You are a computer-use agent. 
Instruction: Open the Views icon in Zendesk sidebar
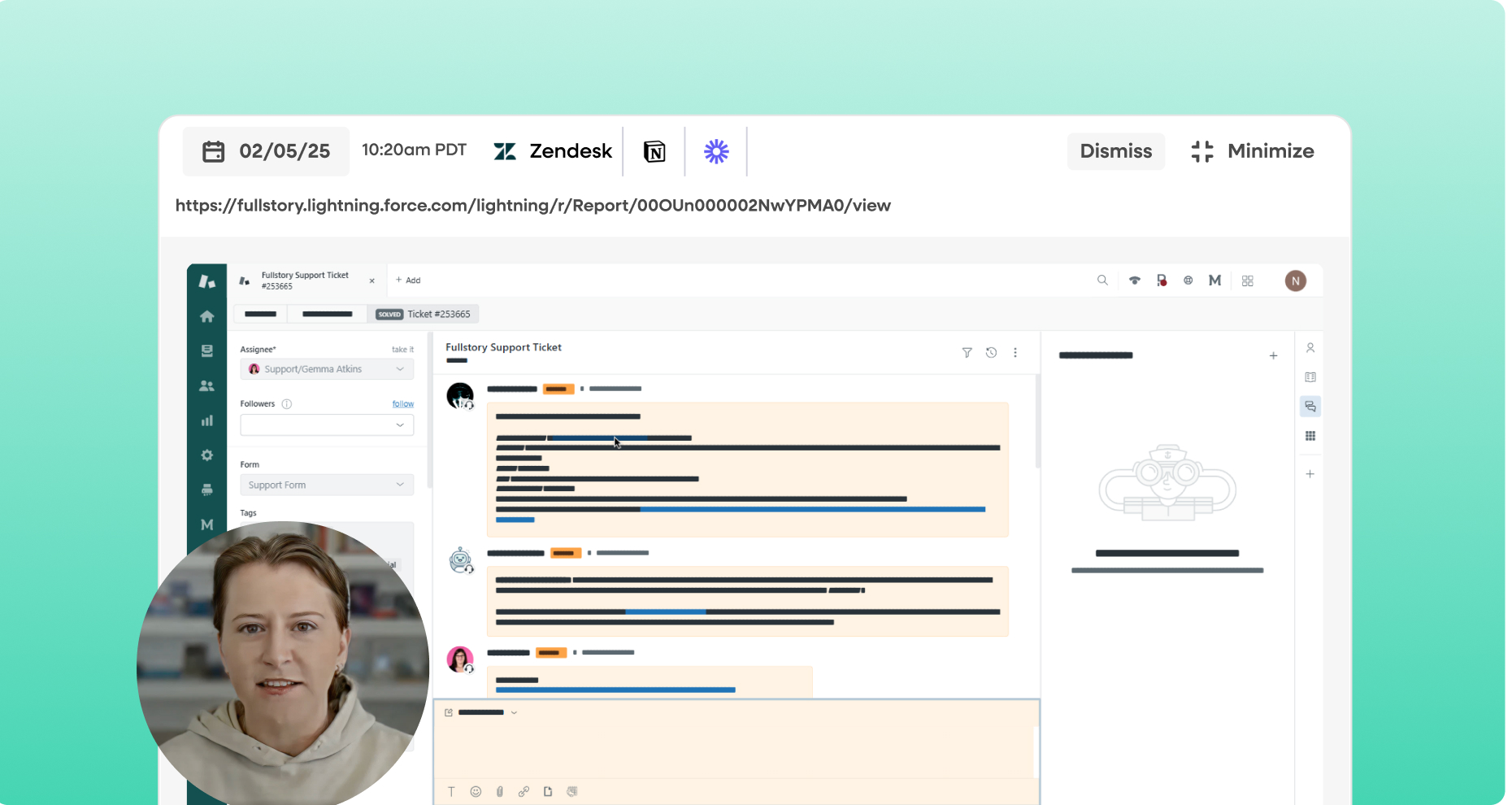[207, 350]
